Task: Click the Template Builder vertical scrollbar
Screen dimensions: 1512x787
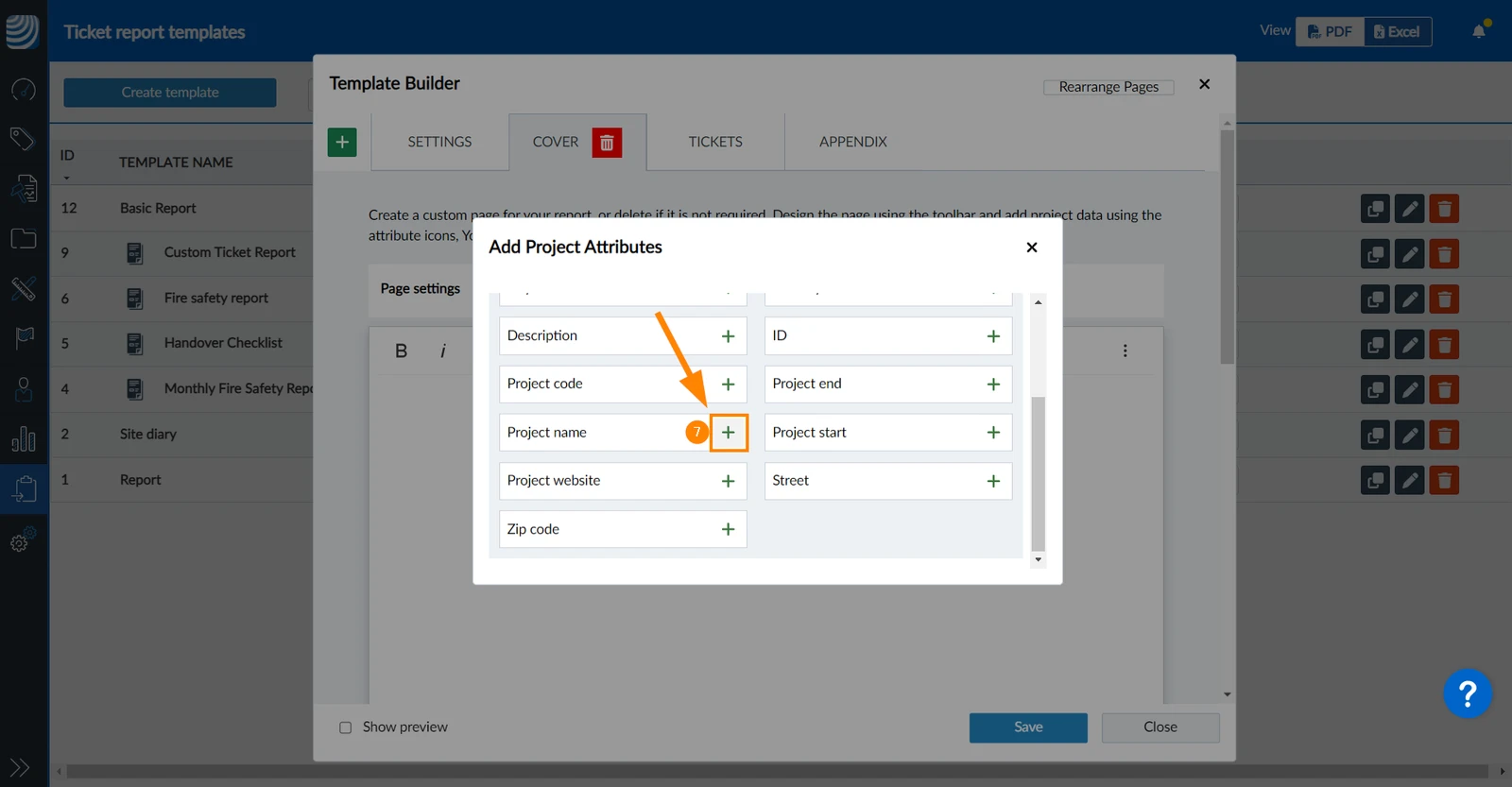Action: point(1227,248)
